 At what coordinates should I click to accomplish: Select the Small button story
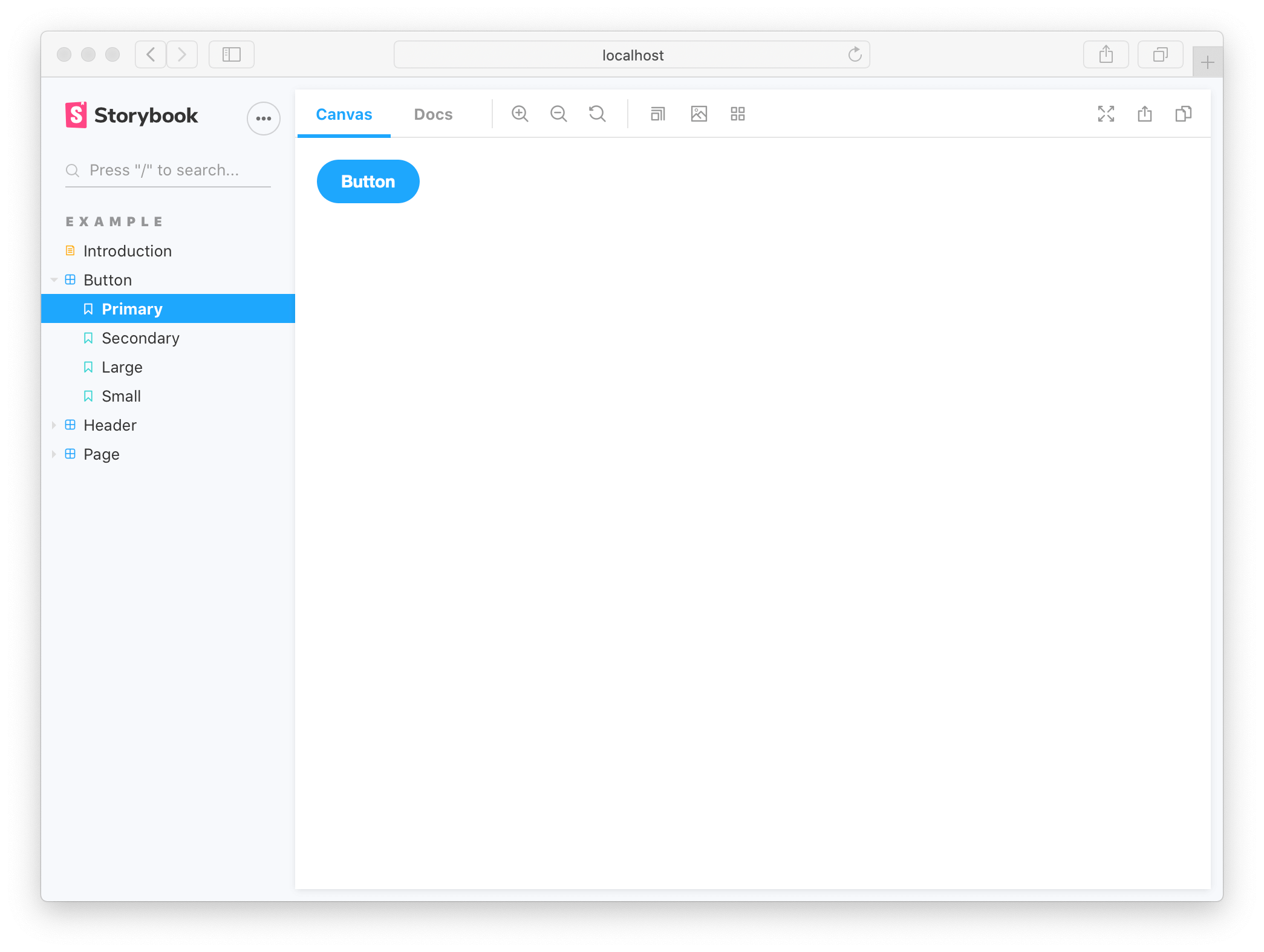point(120,395)
